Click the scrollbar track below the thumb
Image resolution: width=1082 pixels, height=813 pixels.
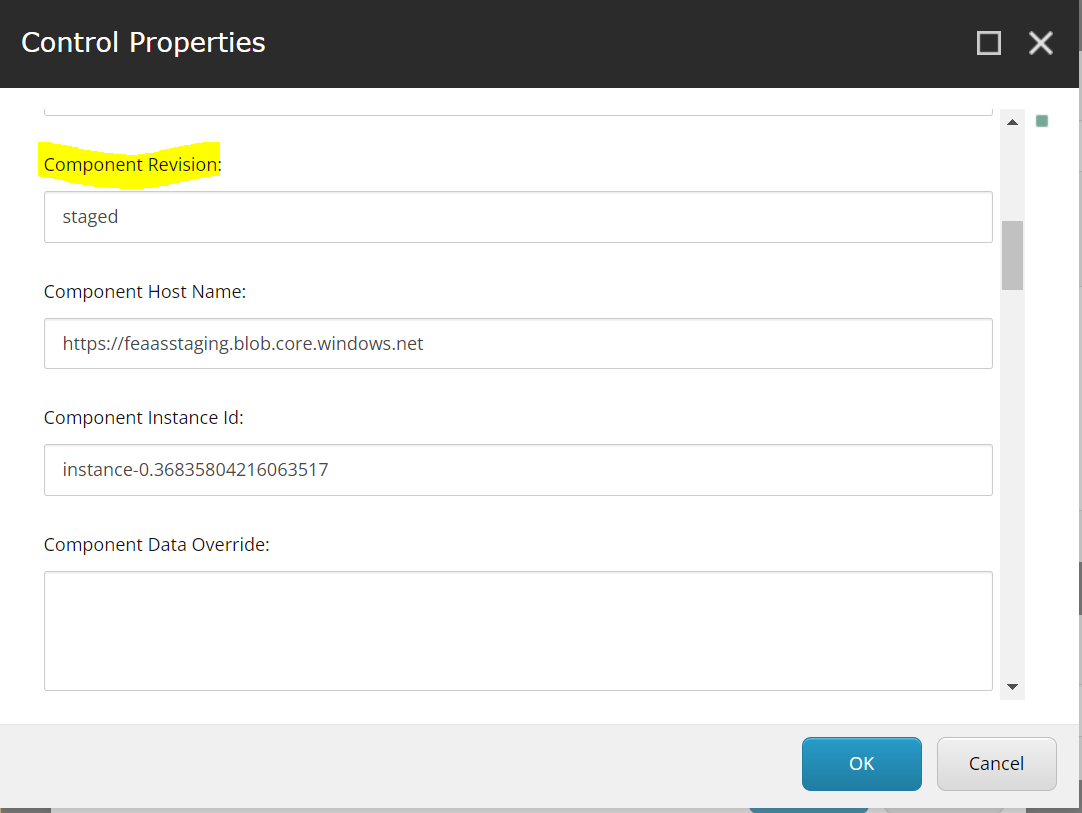tap(1012, 483)
